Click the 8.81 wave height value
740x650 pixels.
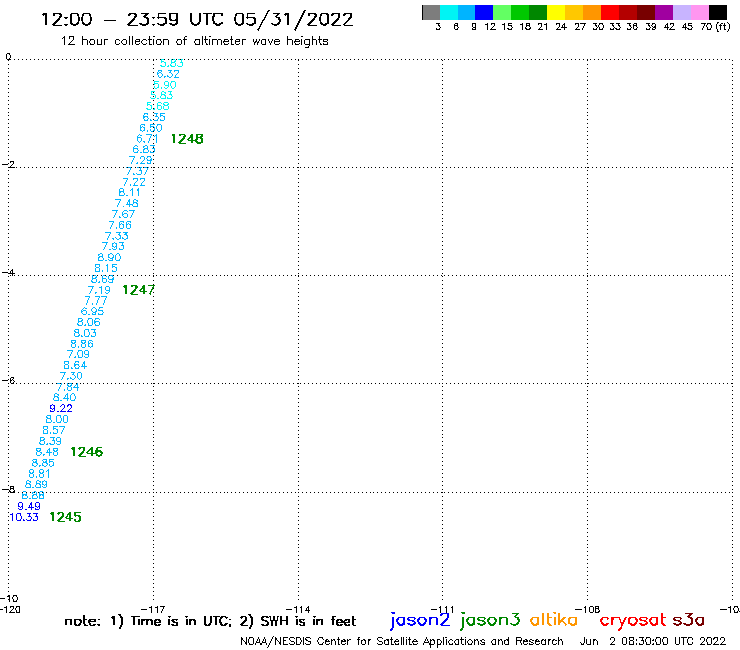tap(39, 473)
